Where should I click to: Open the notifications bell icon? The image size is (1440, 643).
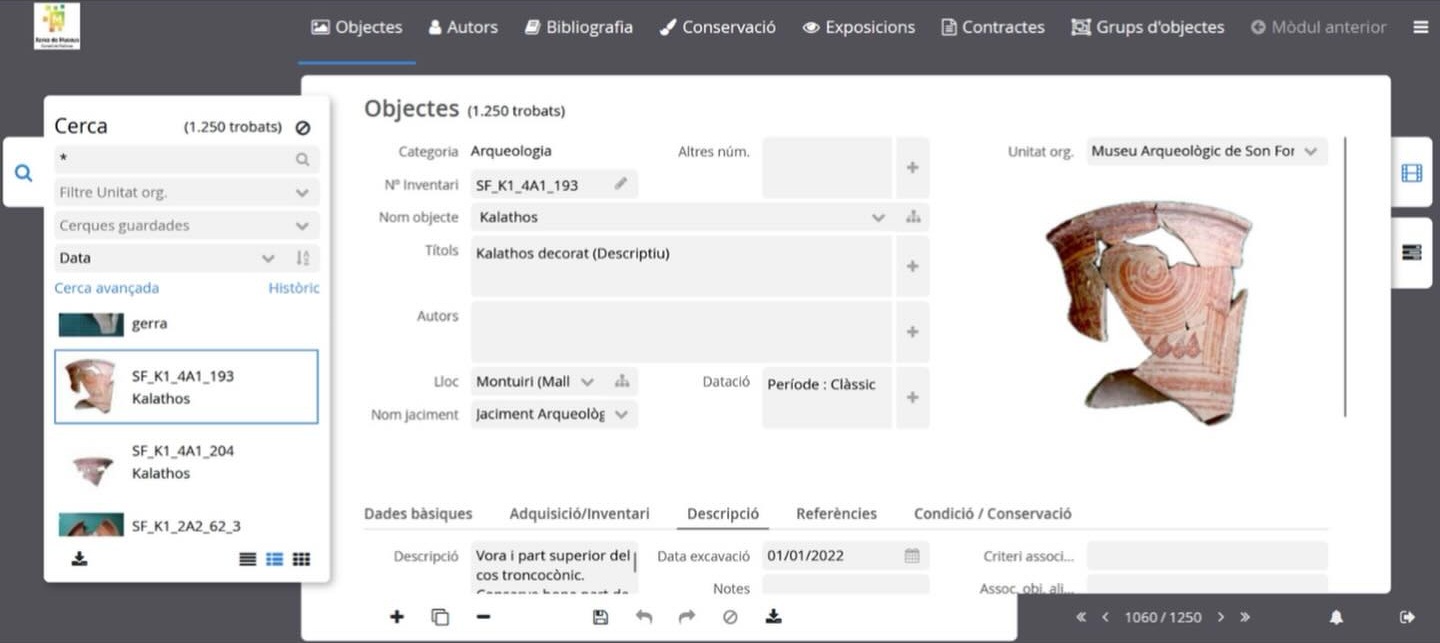[x=1336, y=617]
